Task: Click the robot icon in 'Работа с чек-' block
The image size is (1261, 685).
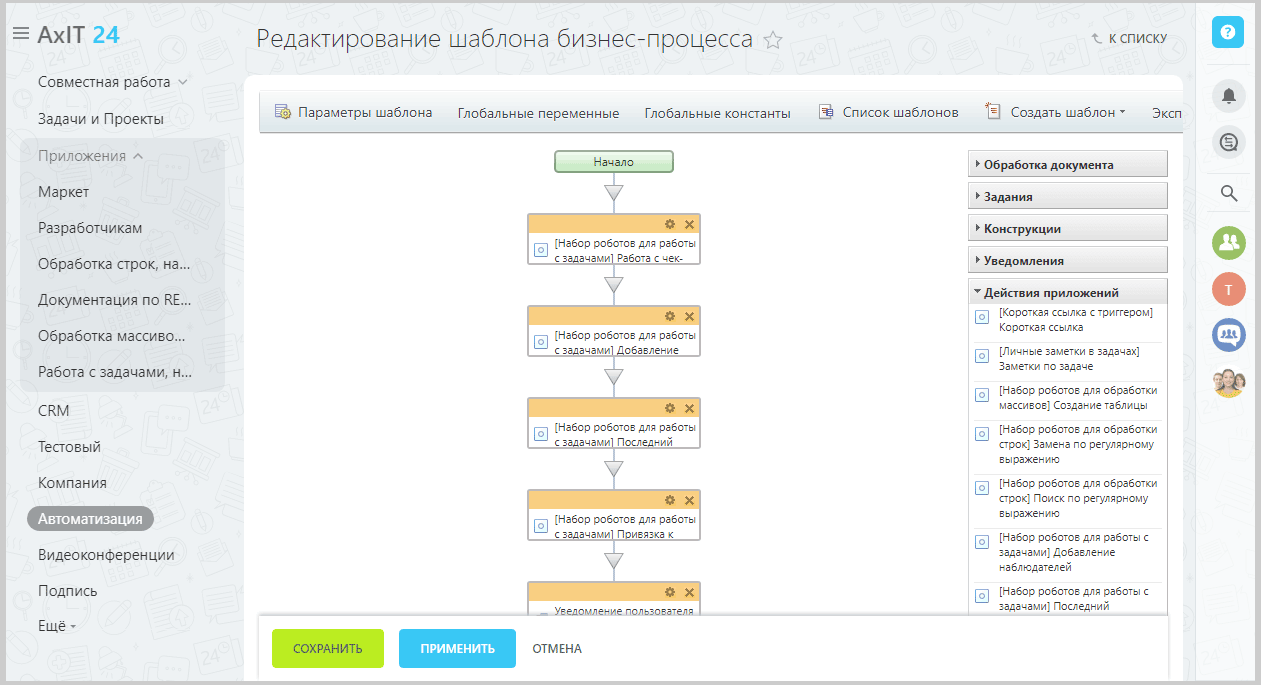Action: [x=541, y=250]
